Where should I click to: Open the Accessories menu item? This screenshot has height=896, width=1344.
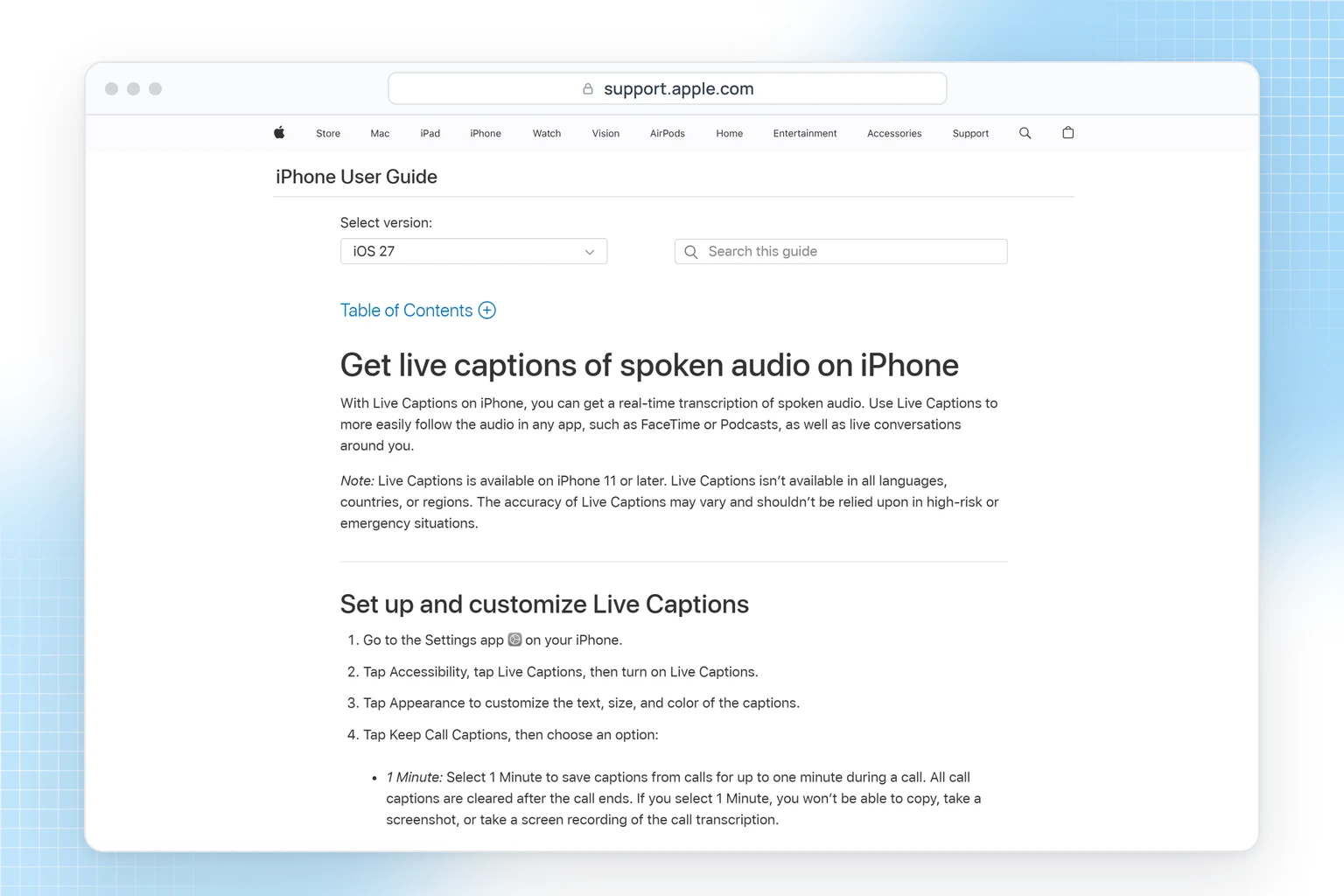pyautogui.click(x=894, y=133)
